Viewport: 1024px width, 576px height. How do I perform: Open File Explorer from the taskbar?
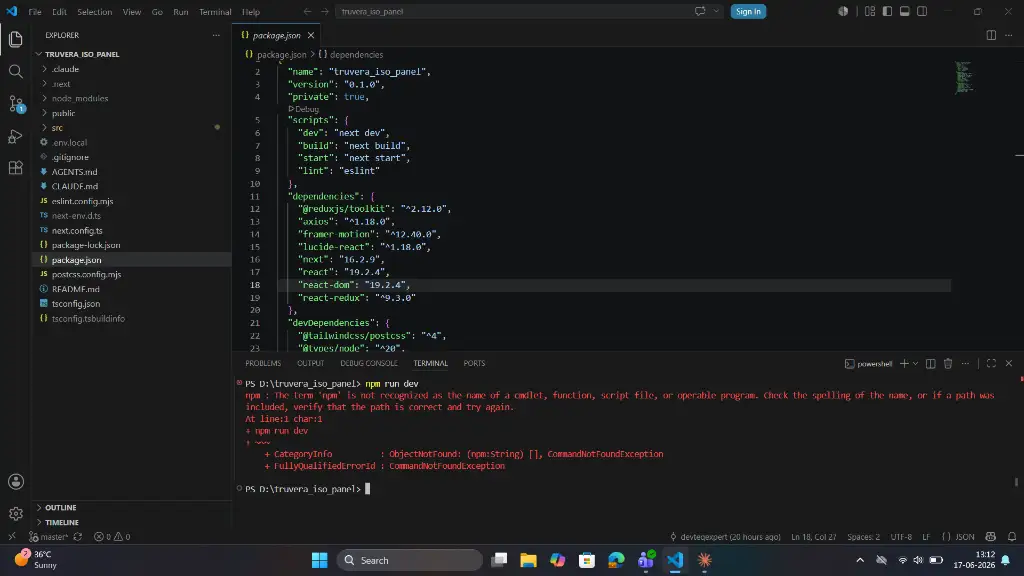click(528, 560)
